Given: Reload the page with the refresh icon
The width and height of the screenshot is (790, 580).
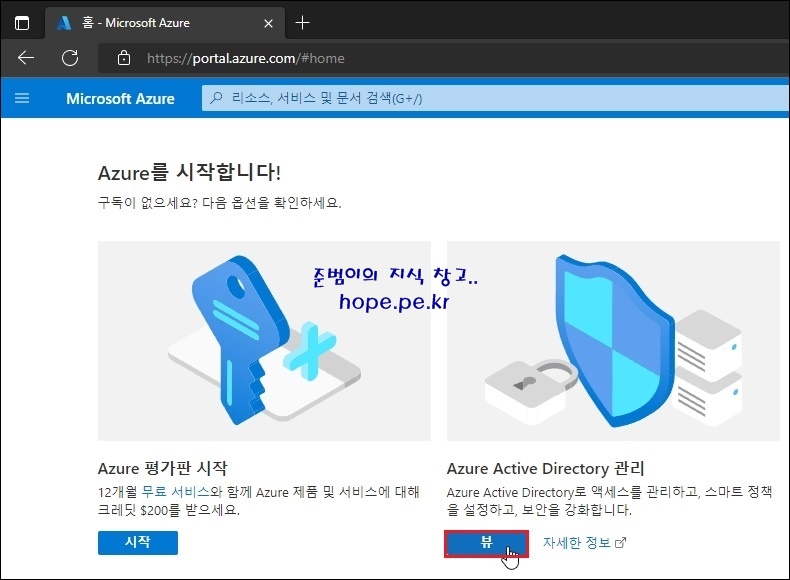Looking at the screenshot, I should click(x=70, y=58).
